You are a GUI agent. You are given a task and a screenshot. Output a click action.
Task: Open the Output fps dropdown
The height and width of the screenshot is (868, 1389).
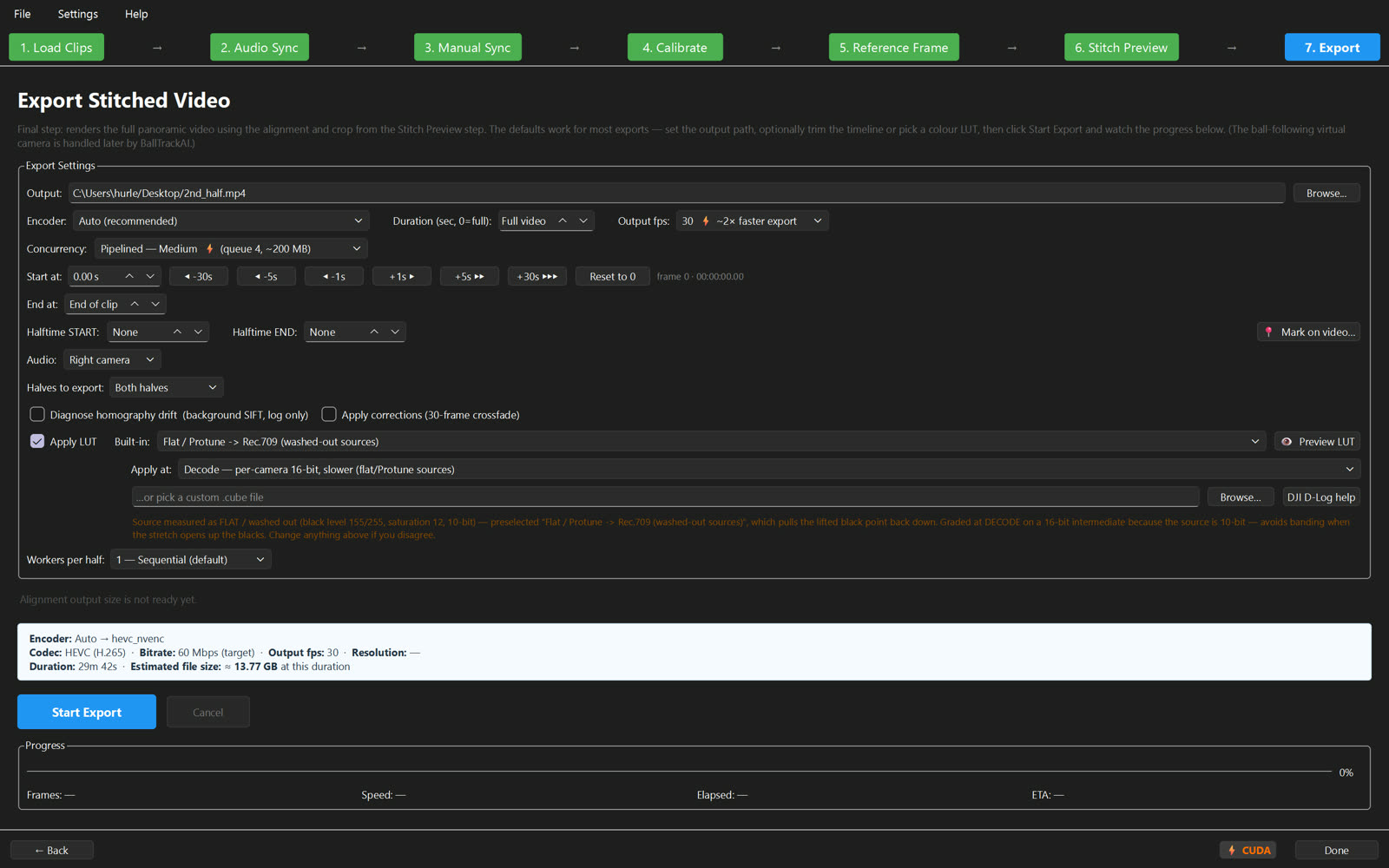click(x=753, y=220)
